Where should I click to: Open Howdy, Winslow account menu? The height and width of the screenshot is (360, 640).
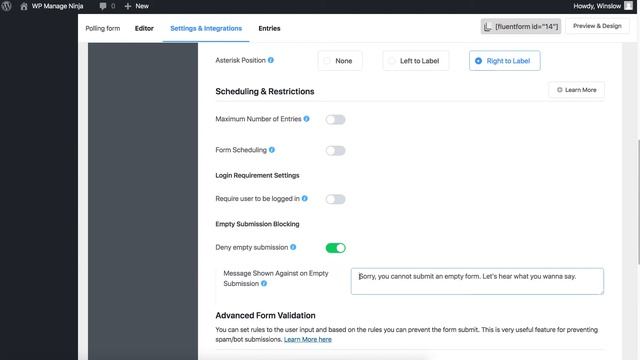tap(602, 6)
